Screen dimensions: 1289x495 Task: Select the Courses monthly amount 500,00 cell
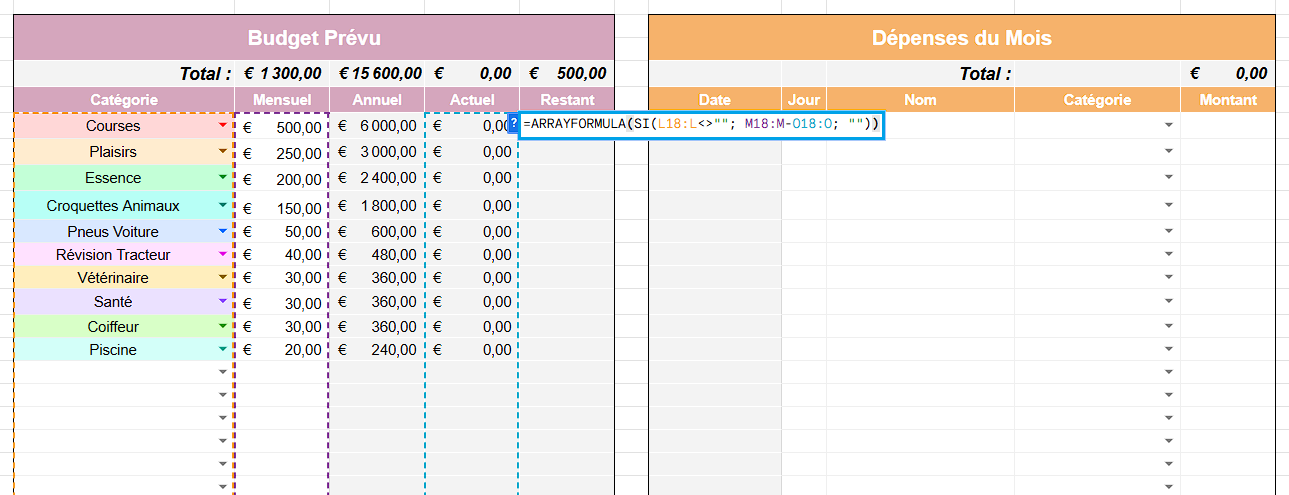tap(282, 126)
